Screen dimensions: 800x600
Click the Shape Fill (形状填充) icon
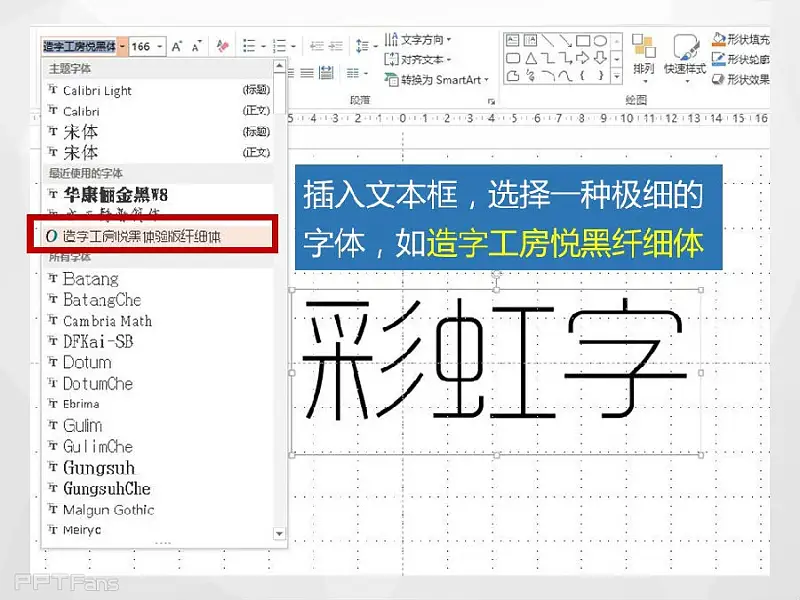(719, 40)
